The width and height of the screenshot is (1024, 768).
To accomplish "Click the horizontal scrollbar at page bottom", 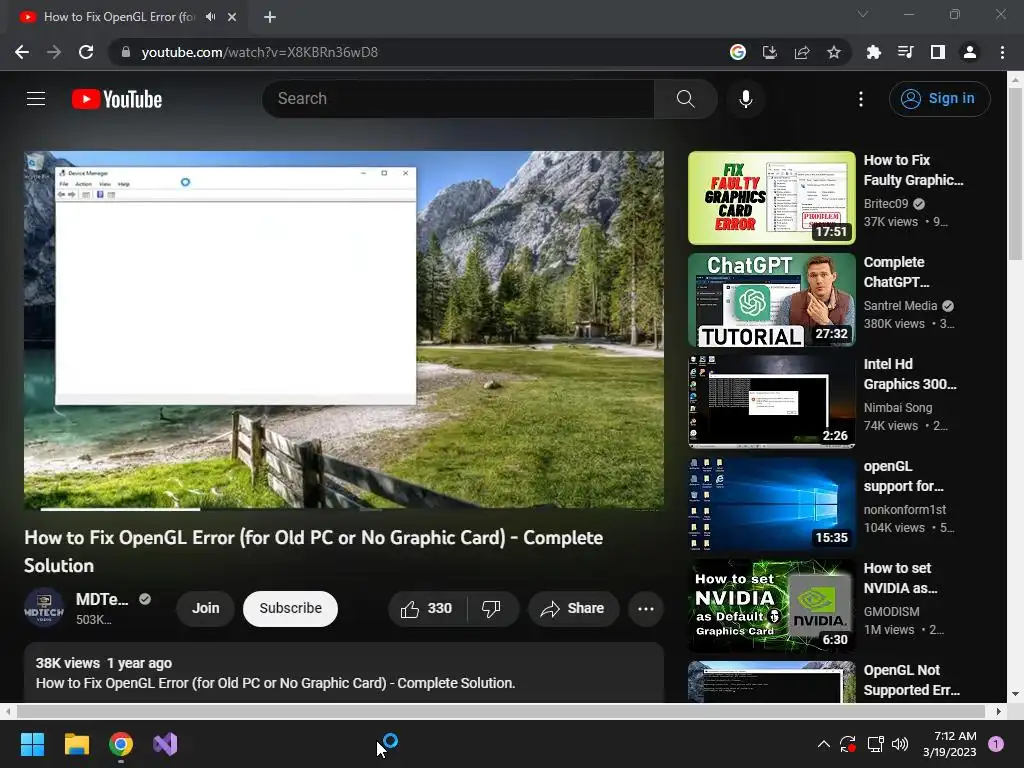I will tap(500, 711).
